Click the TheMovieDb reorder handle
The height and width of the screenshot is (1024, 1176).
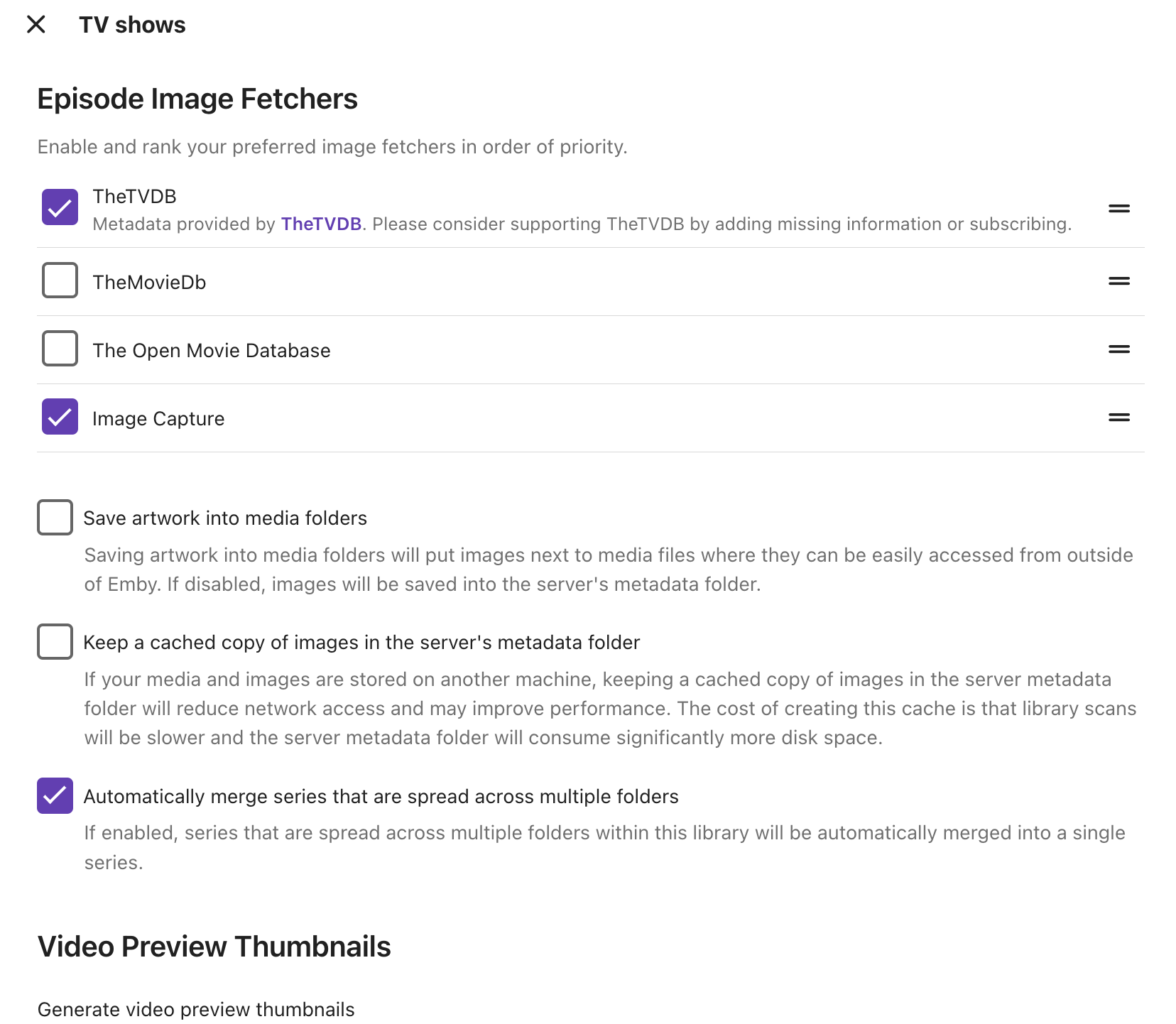[1118, 281]
